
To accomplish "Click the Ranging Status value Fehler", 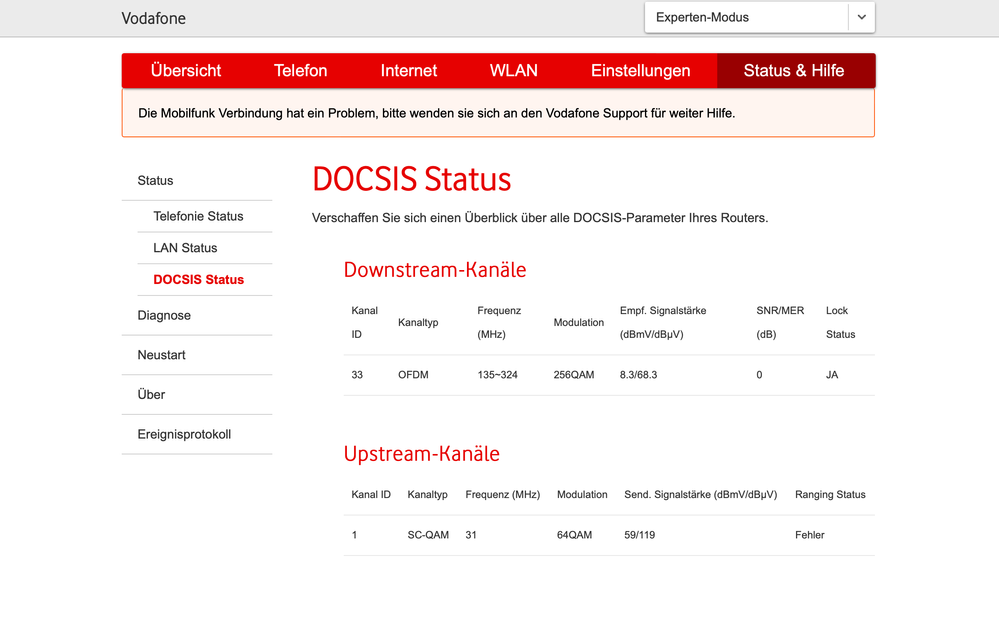I will click(x=810, y=535).
